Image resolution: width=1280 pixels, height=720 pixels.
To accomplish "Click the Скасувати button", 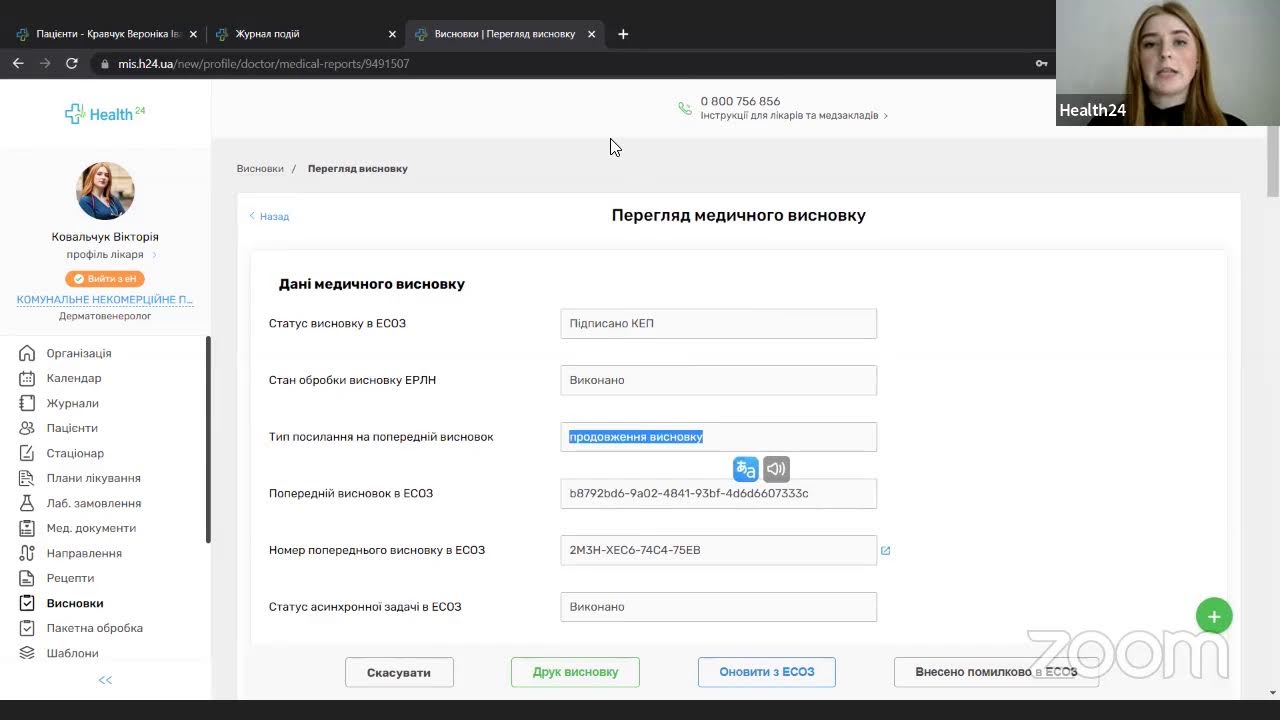I will point(399,672).
